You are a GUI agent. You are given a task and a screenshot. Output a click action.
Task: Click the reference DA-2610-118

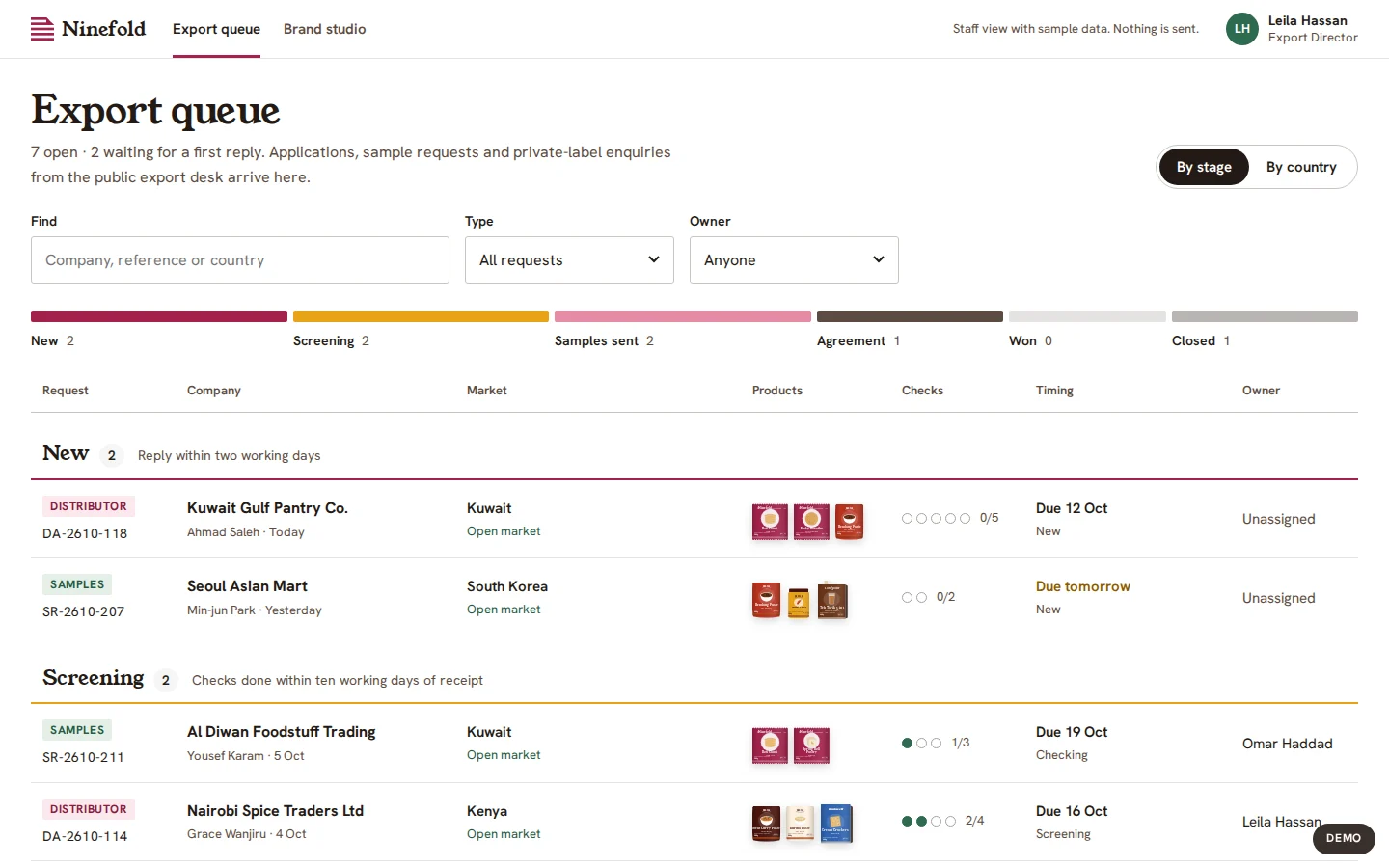[x=85, y=533]
